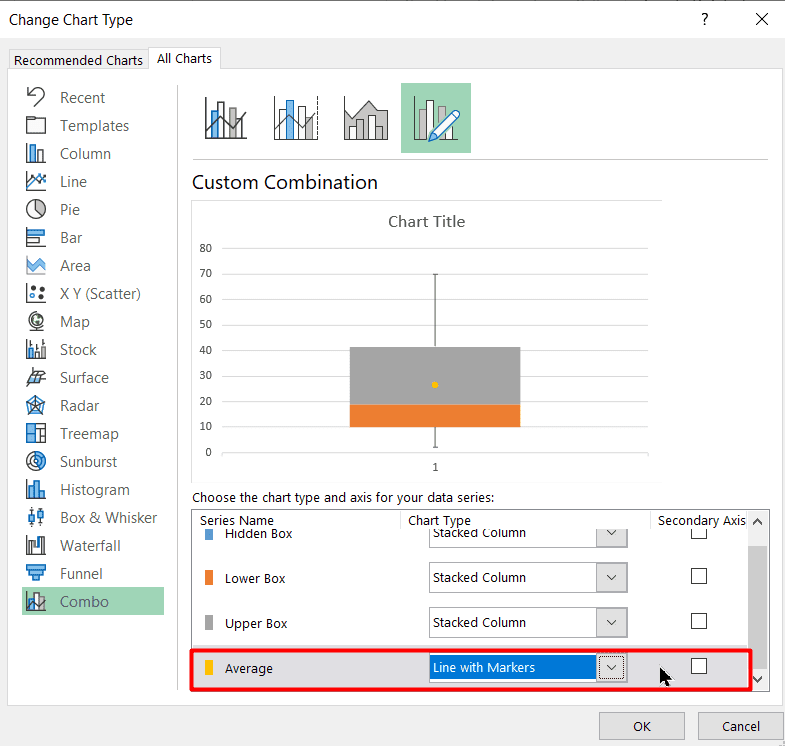Click Upper Box Stacked Column combo box

(x=528, y=622)
